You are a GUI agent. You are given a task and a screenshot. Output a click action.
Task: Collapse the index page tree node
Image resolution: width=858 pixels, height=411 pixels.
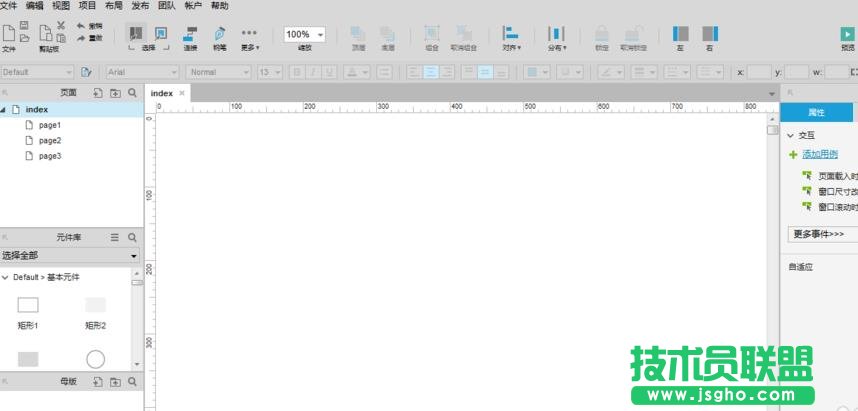point(4,110)
